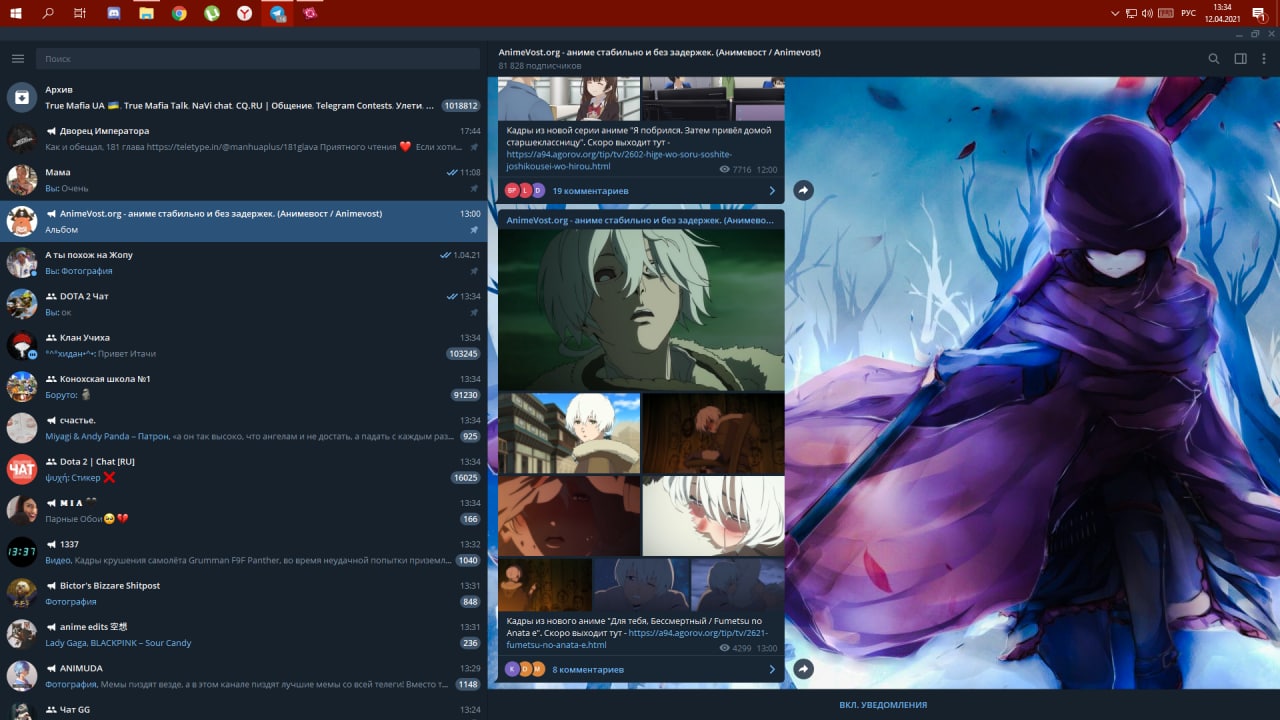Launch Google Chrome from the taskbar
Viewport: 1280px width, 720px height.
click(x=179, y=13)
